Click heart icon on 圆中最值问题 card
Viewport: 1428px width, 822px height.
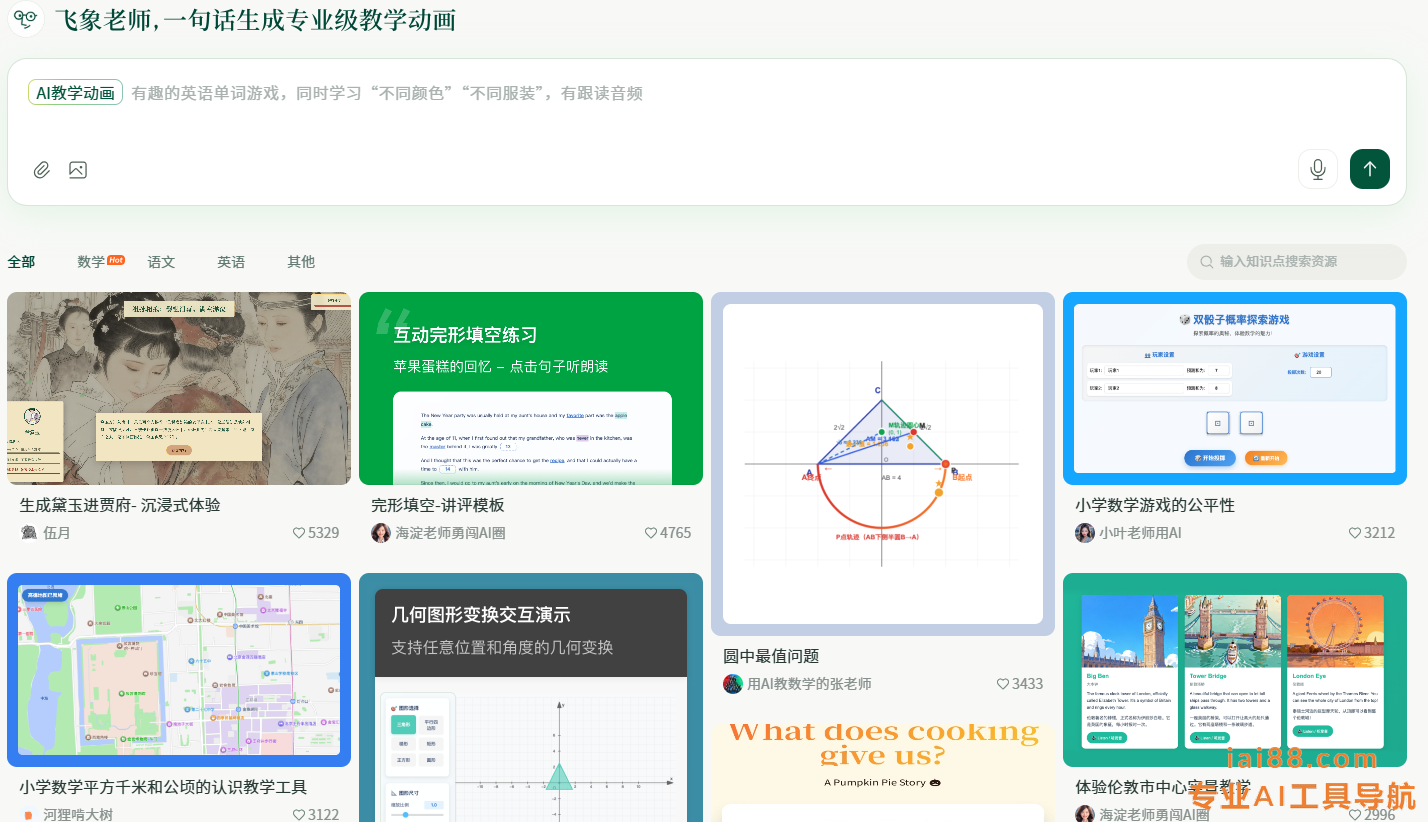pos(1003,684)
